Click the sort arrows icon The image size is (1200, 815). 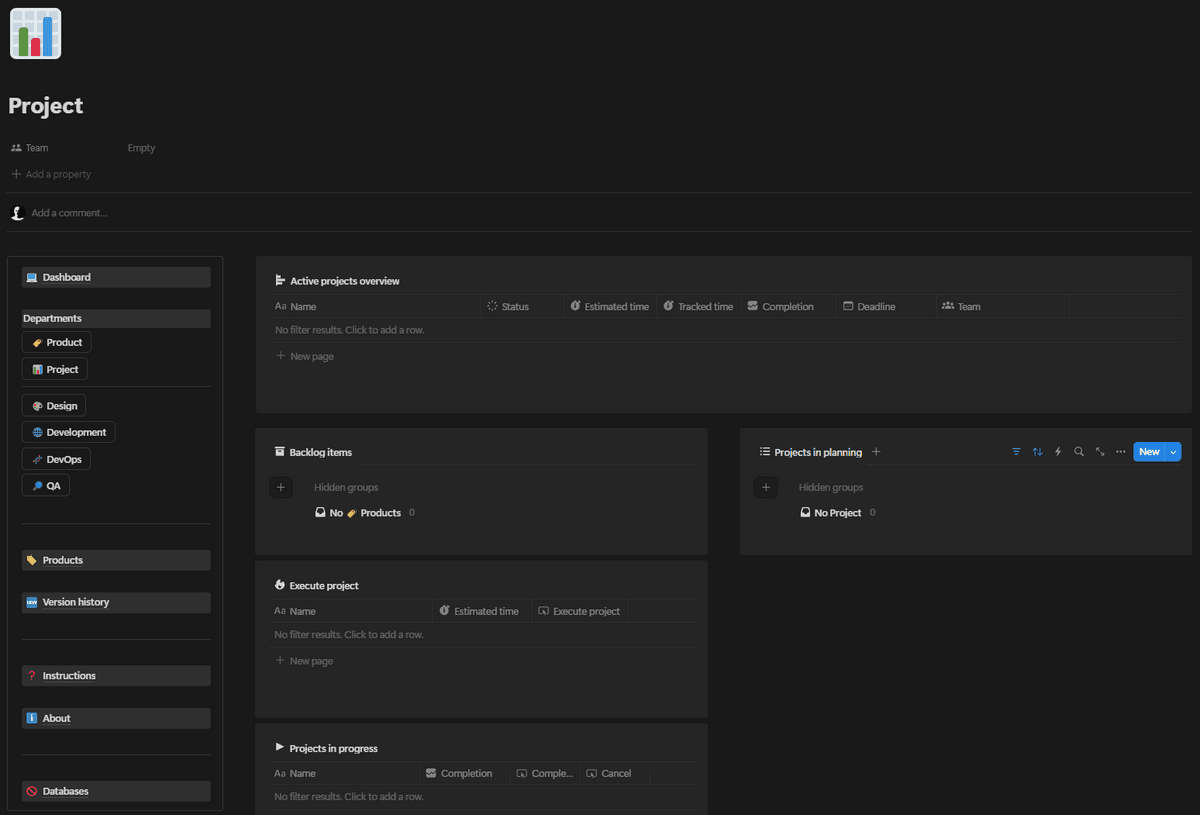click(x=1037, y=452)
